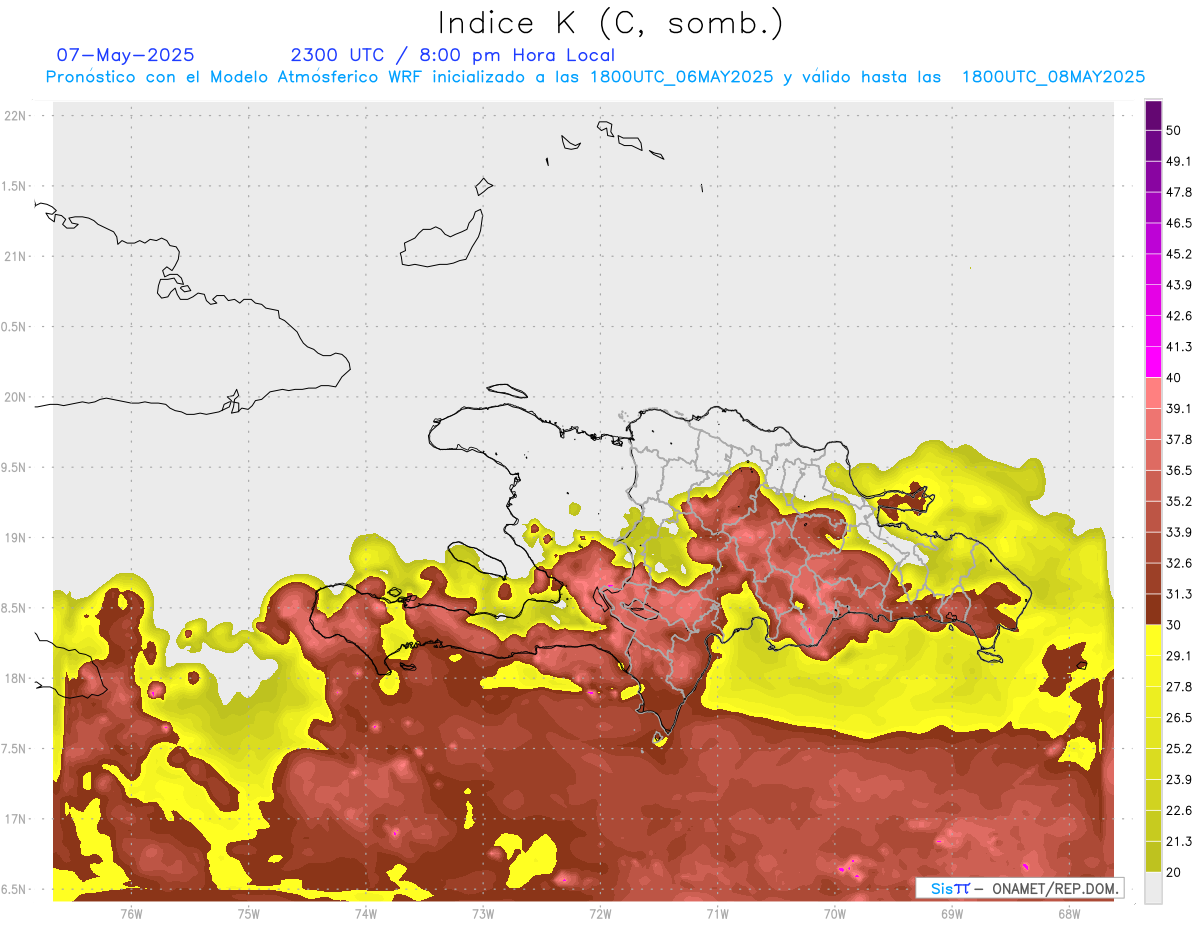
Task: Pick the magenta swatch between 40 and 41.3
Action: click(x=1153, y=362)
